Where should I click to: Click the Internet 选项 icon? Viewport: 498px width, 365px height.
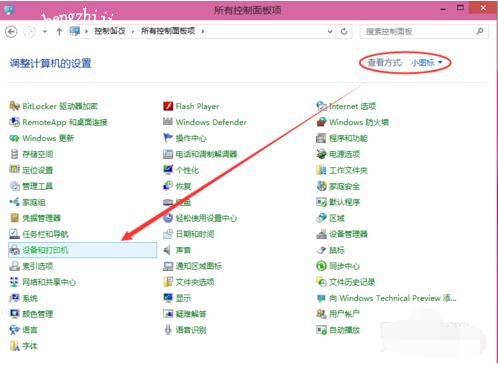[321, 106]
